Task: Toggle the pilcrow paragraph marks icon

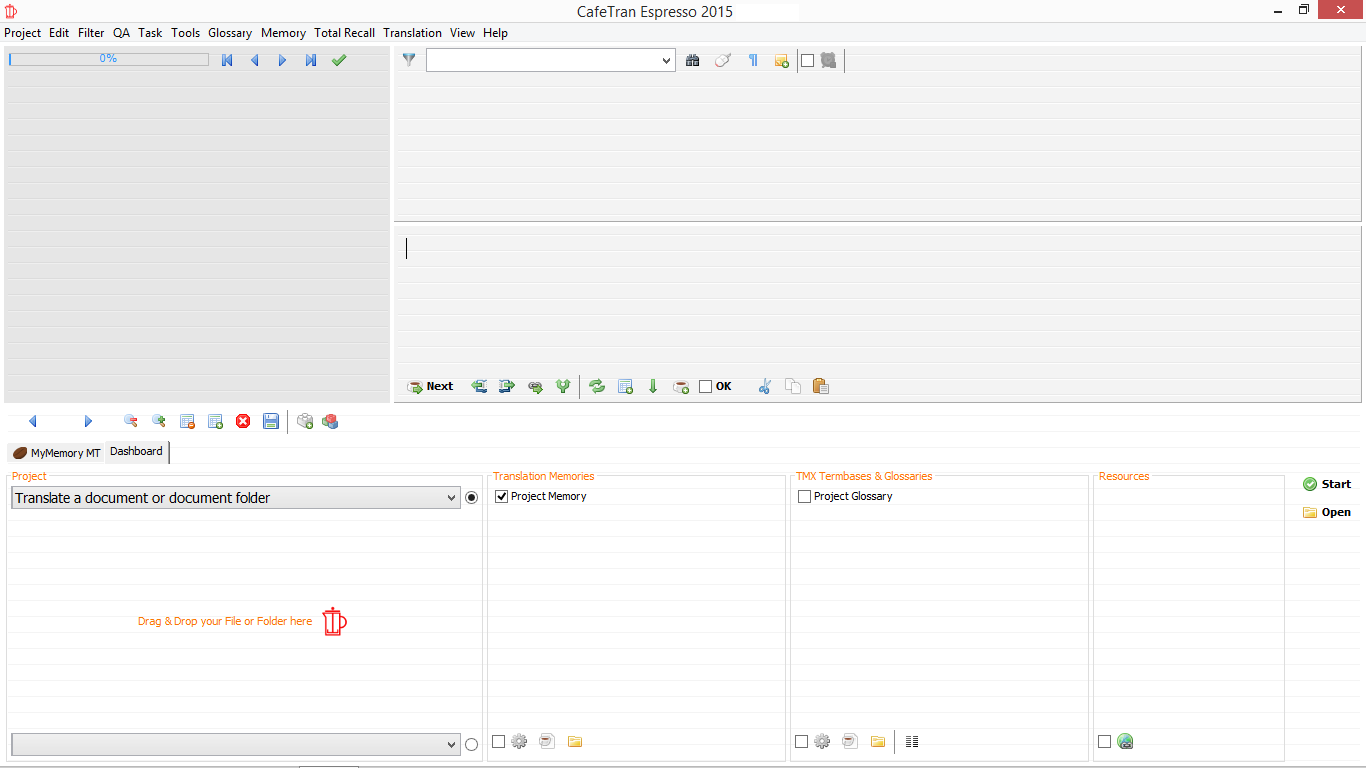Action: coord(753,61)
